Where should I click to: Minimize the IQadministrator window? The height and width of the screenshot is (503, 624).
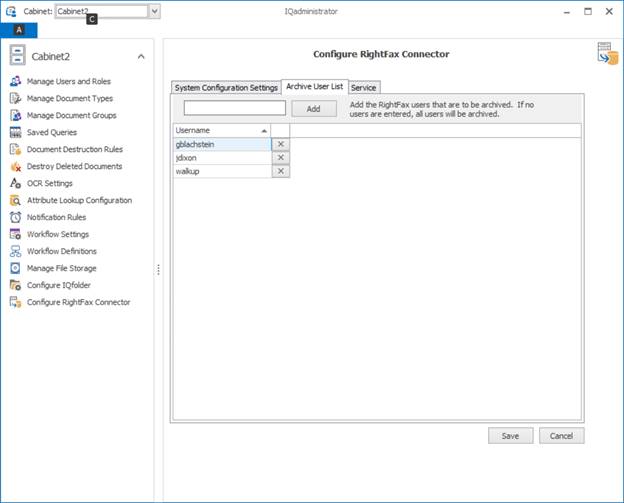click(x=567, y=12)
